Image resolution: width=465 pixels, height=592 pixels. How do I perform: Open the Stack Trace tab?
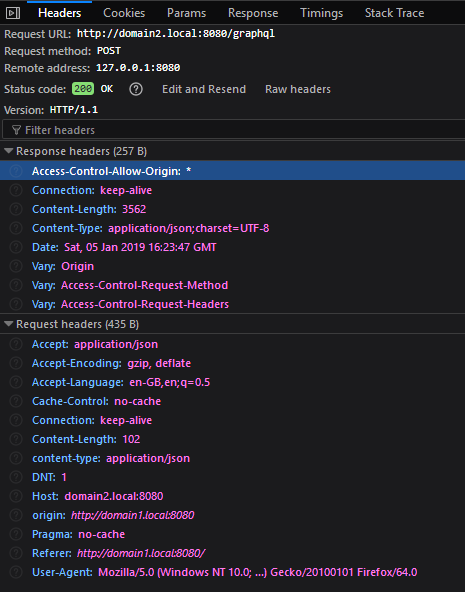pyautogui.click(x=394, y=13)
